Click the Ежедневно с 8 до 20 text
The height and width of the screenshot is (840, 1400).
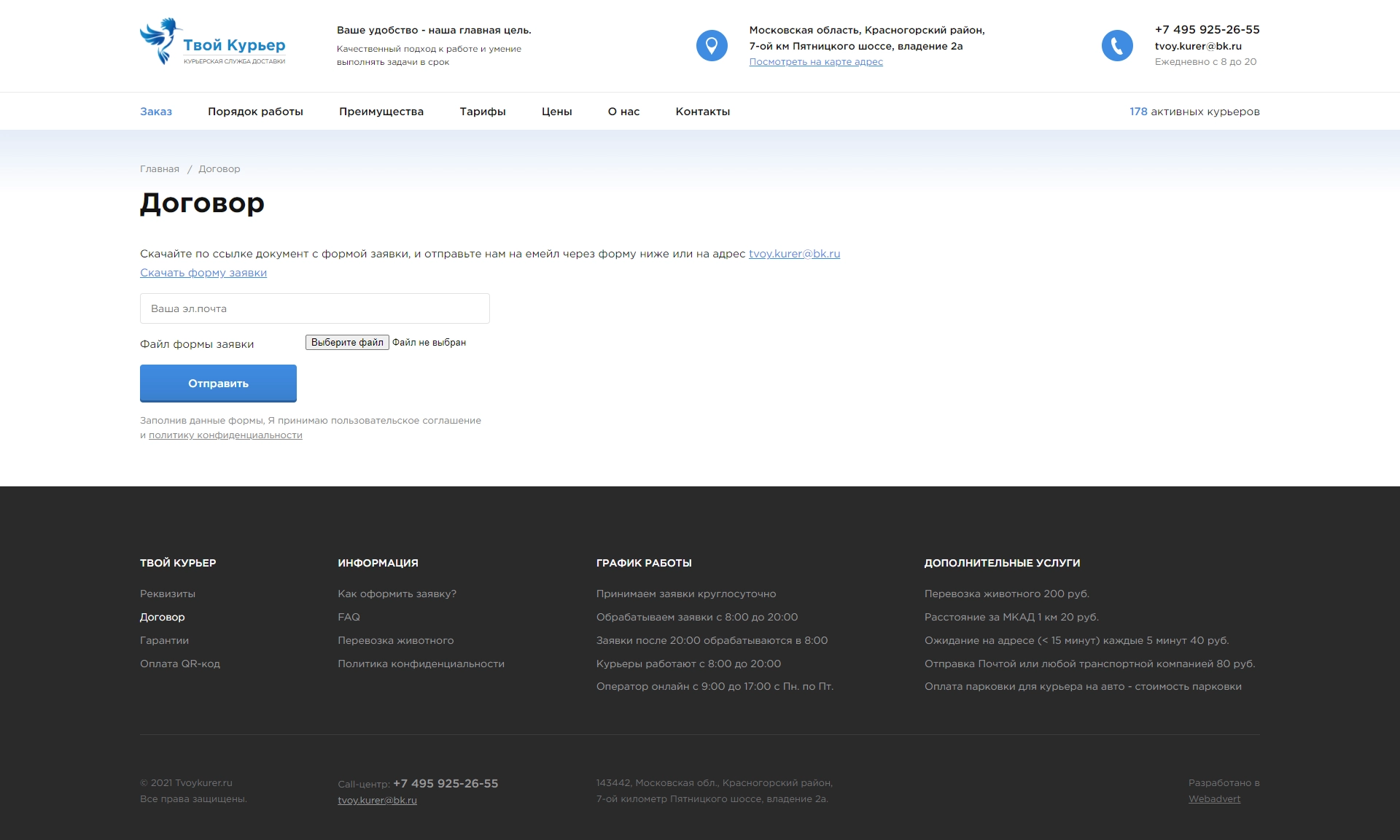[1205, 62]
